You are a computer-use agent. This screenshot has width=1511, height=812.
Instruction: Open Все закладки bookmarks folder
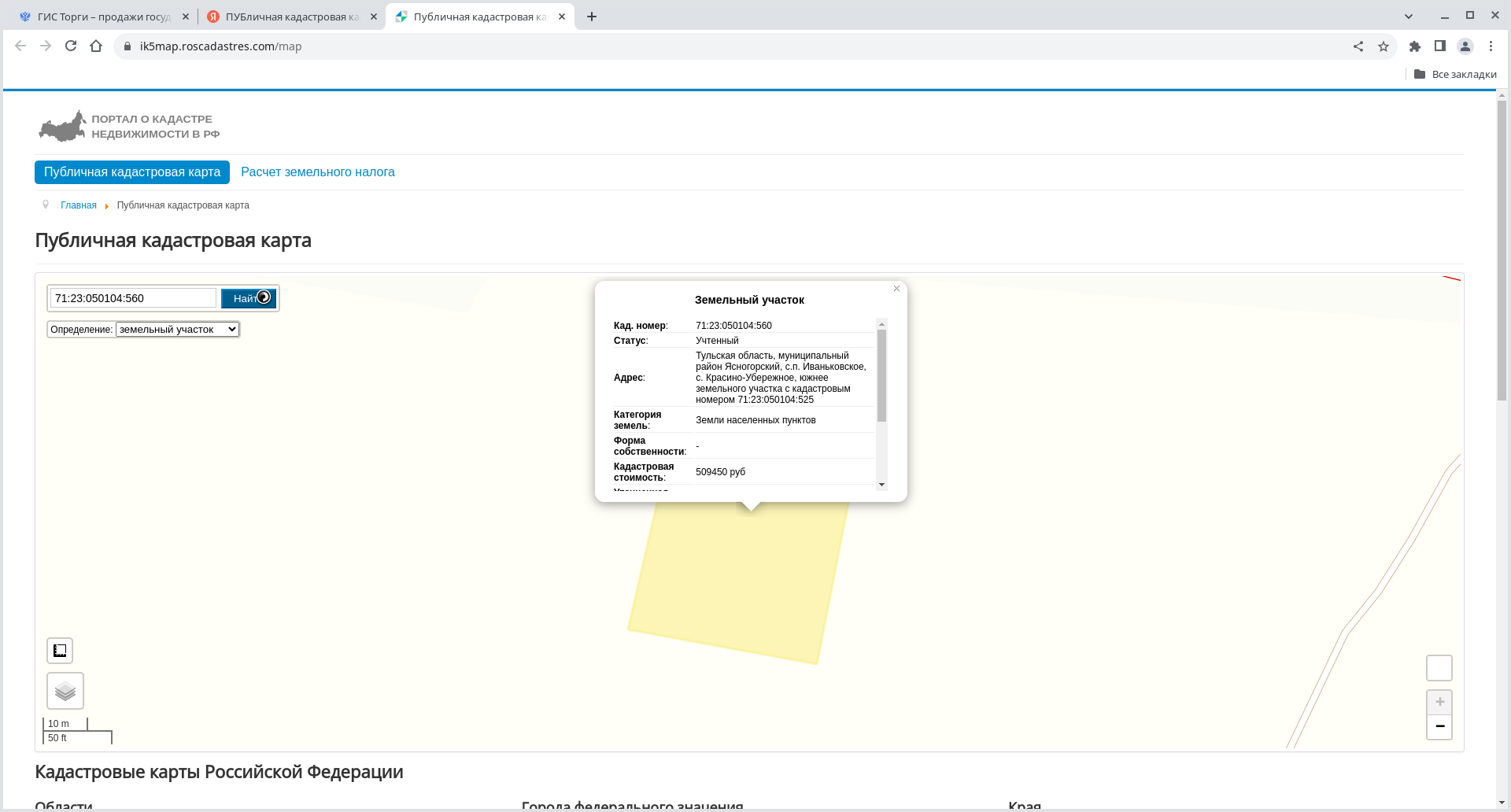point(1455,74)
